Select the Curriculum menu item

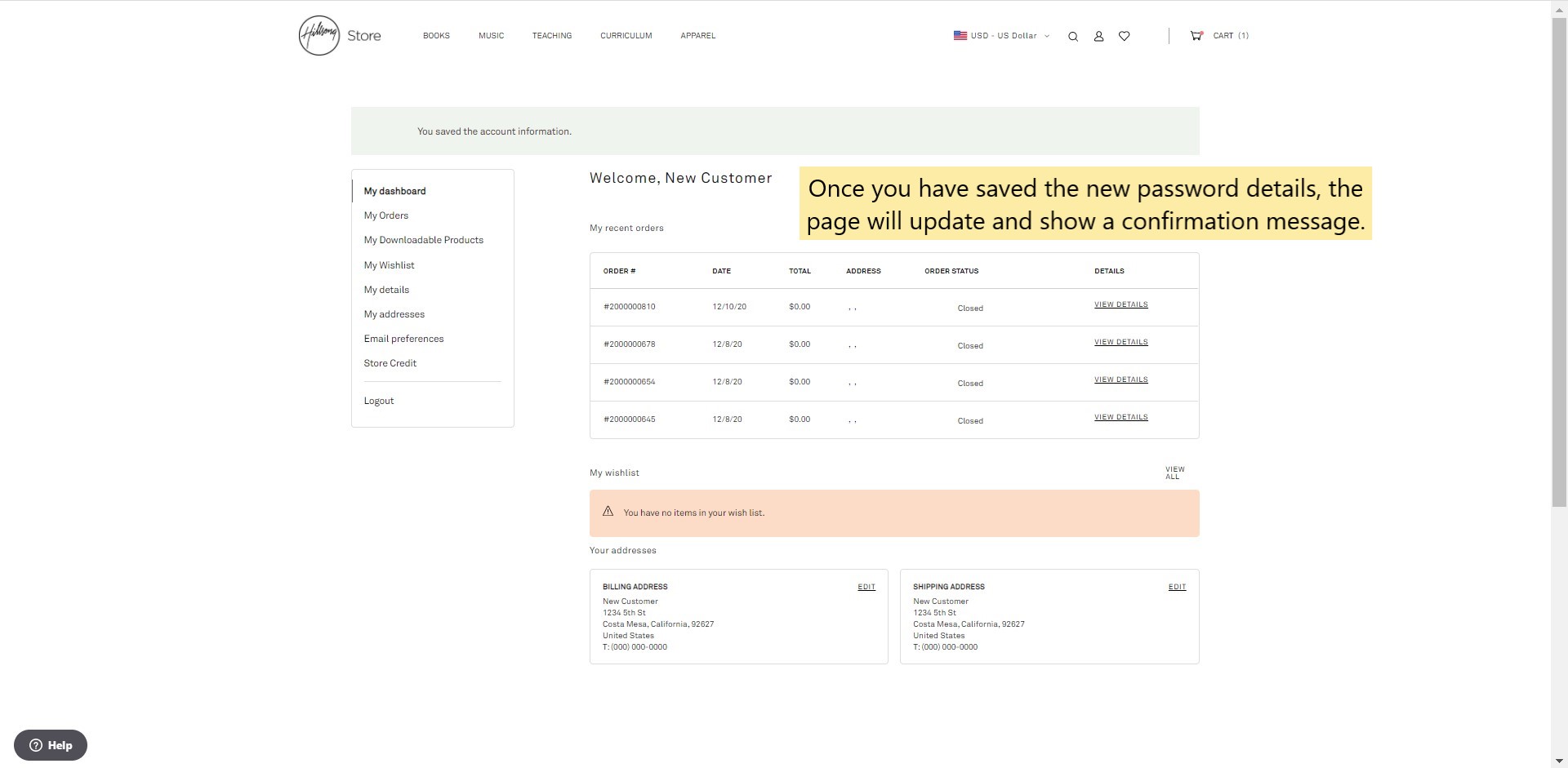coord(626,36)
